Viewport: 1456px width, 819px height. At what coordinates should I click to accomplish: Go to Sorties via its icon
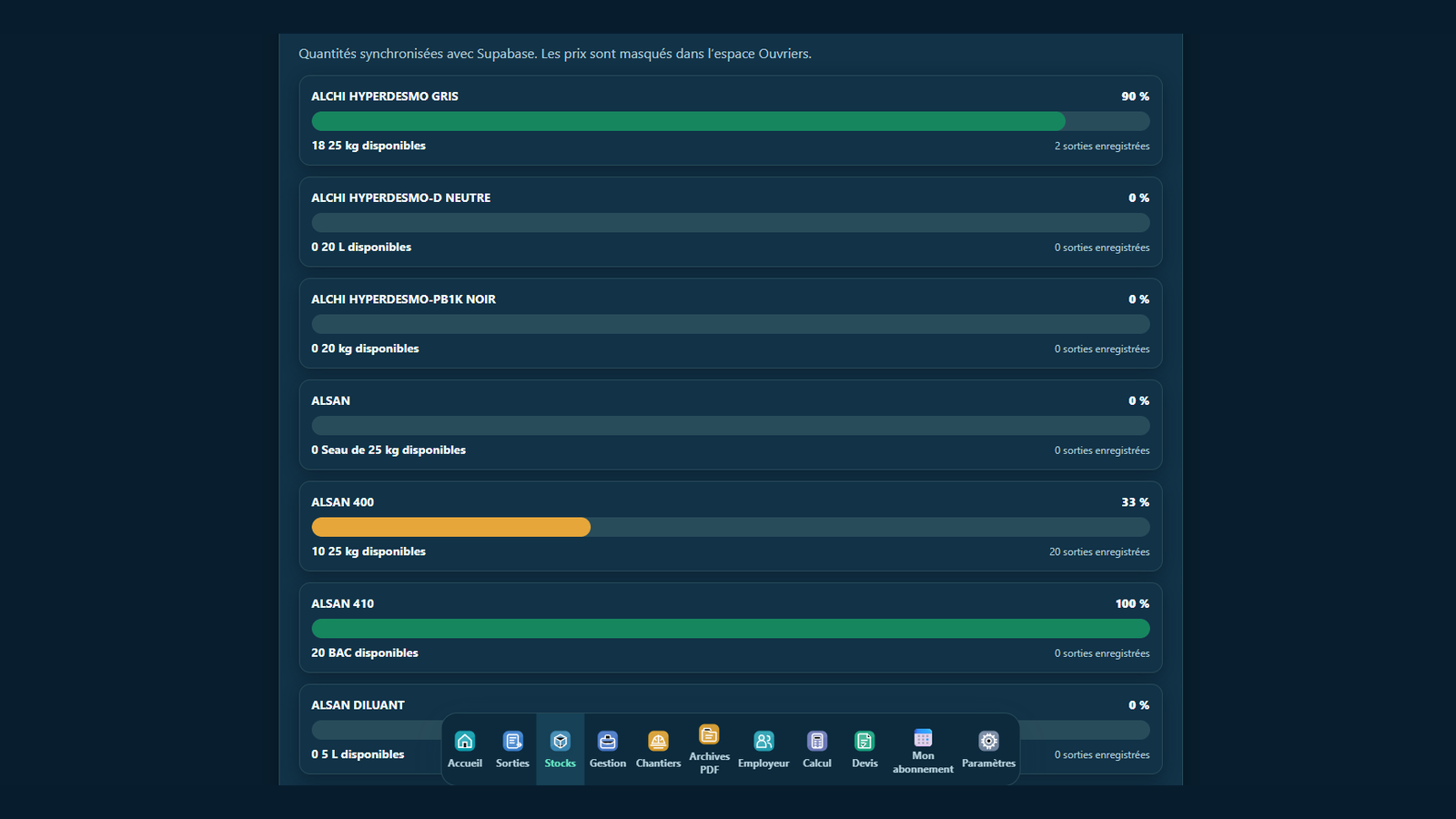click(512, 741)
